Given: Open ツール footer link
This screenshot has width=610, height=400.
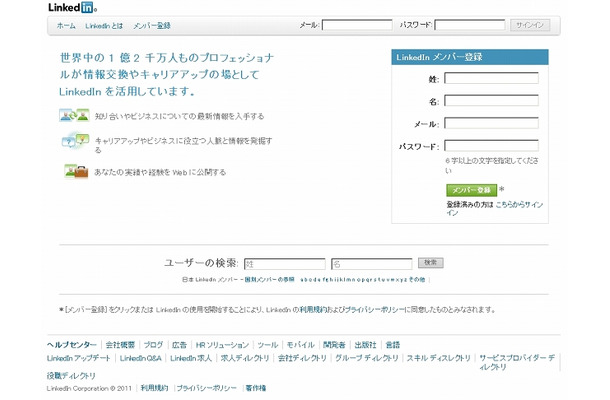Looking at the screenshot, I should [268, 345].
